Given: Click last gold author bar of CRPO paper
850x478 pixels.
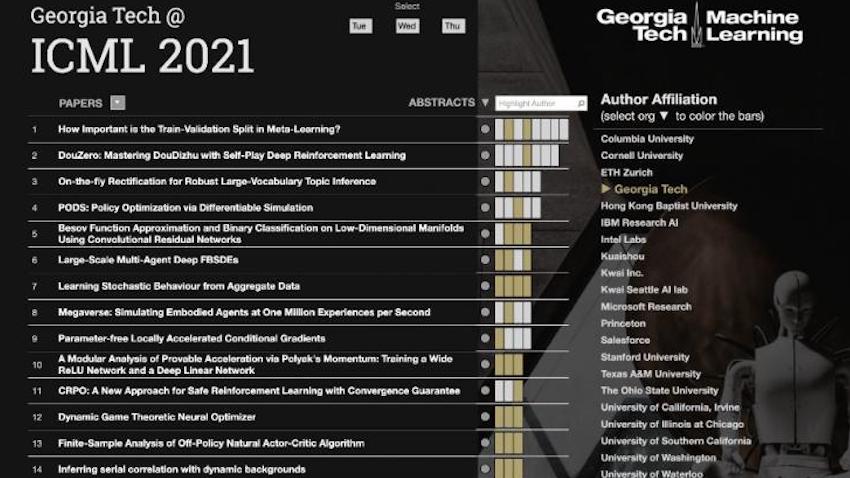Looking at the screenshot, I should click(x=518, y=391).
